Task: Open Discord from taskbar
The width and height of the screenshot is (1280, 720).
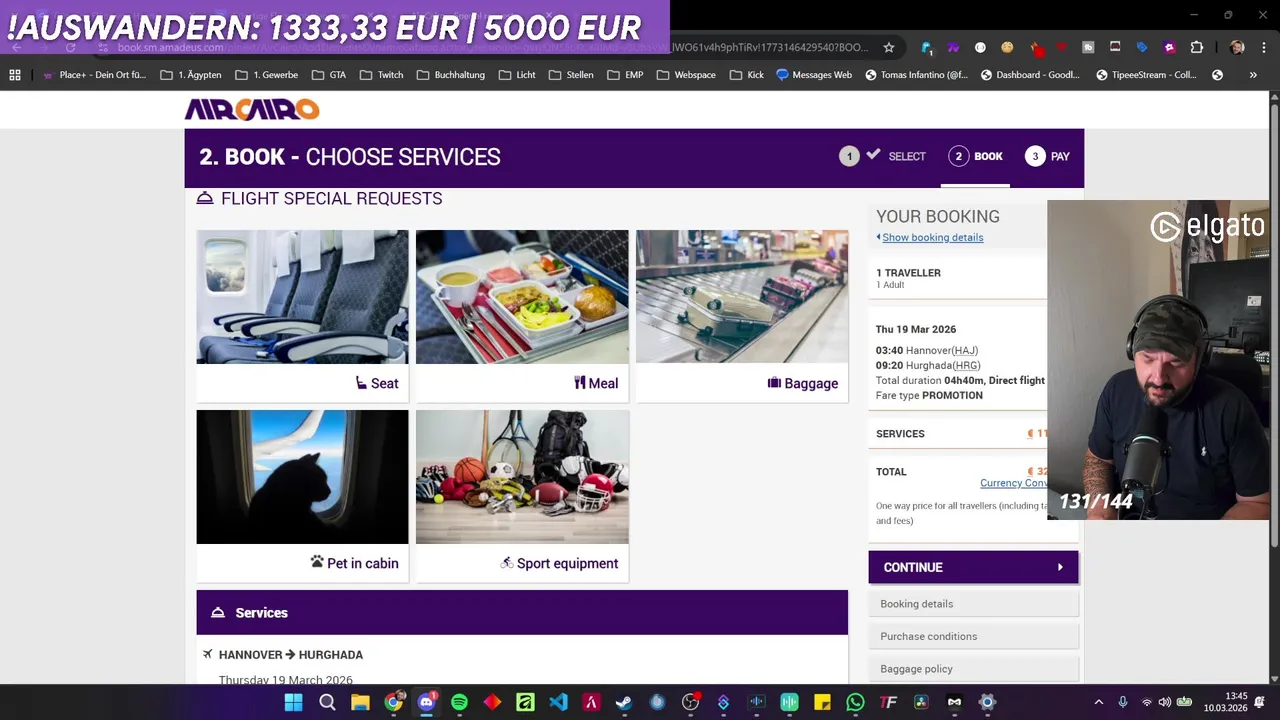Action: pyautogui.click(x=426, y=702)
